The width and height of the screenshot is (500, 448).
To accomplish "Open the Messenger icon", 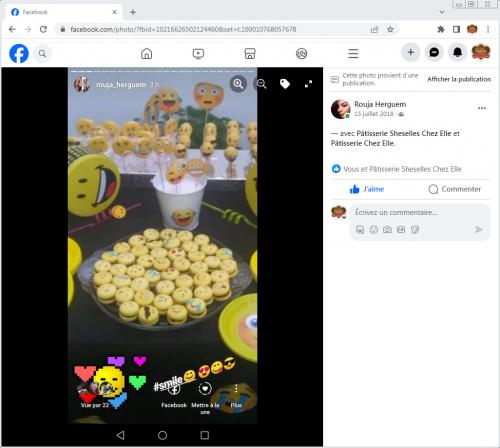I will (x=434, y=52).
